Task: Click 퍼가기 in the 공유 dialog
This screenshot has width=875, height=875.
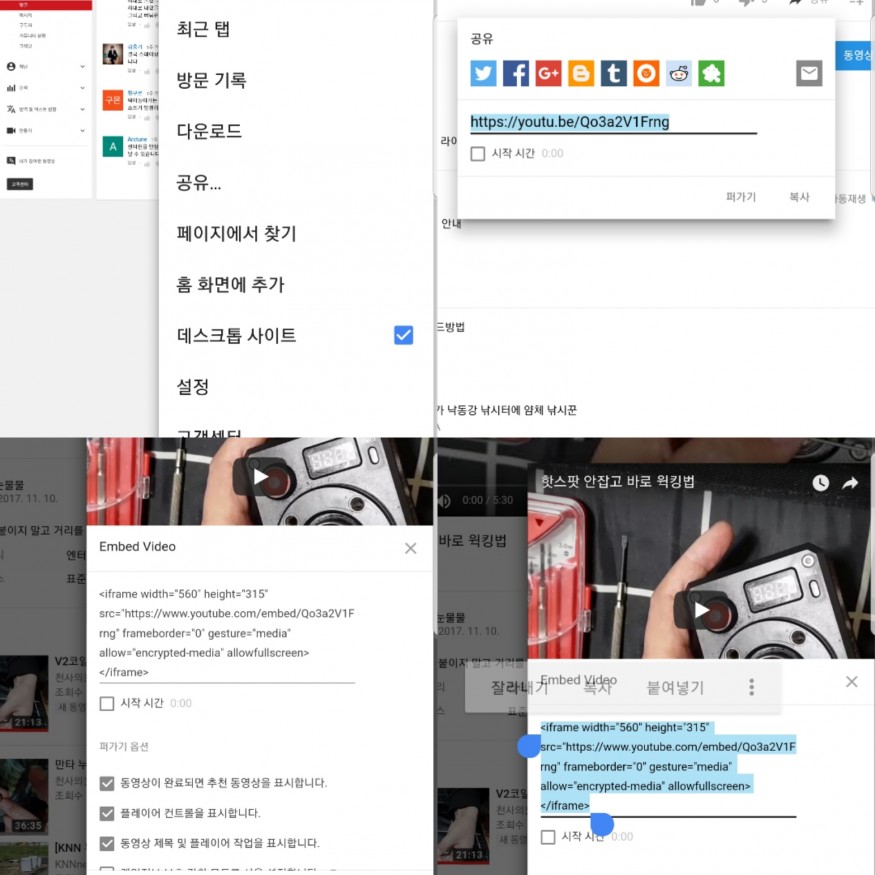Action: (741, 197)
